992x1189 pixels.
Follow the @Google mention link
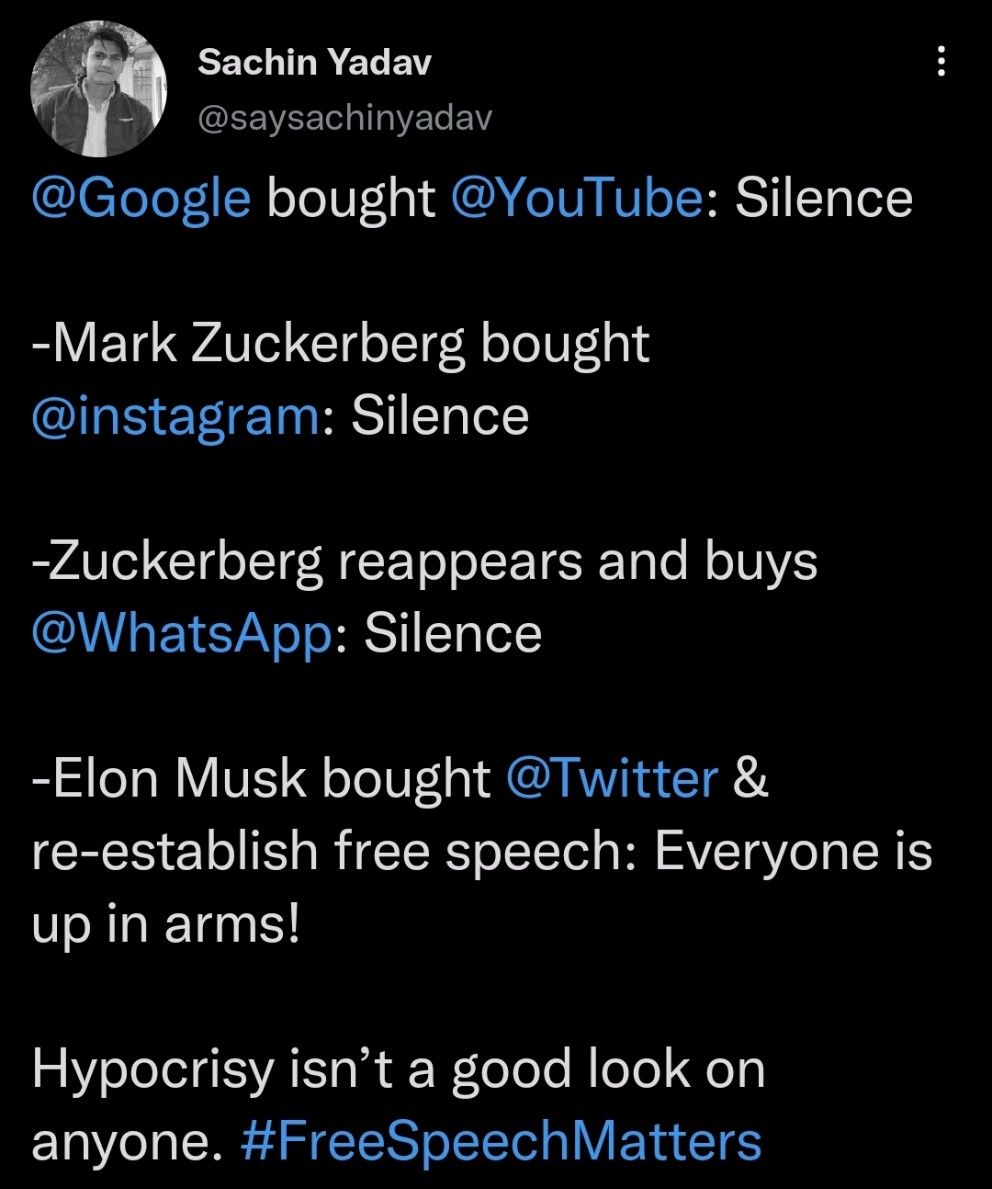pos(141,199)
